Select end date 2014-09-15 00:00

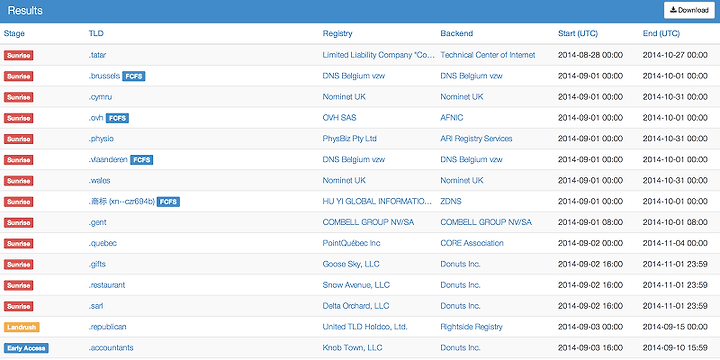(x=675, y=327)
